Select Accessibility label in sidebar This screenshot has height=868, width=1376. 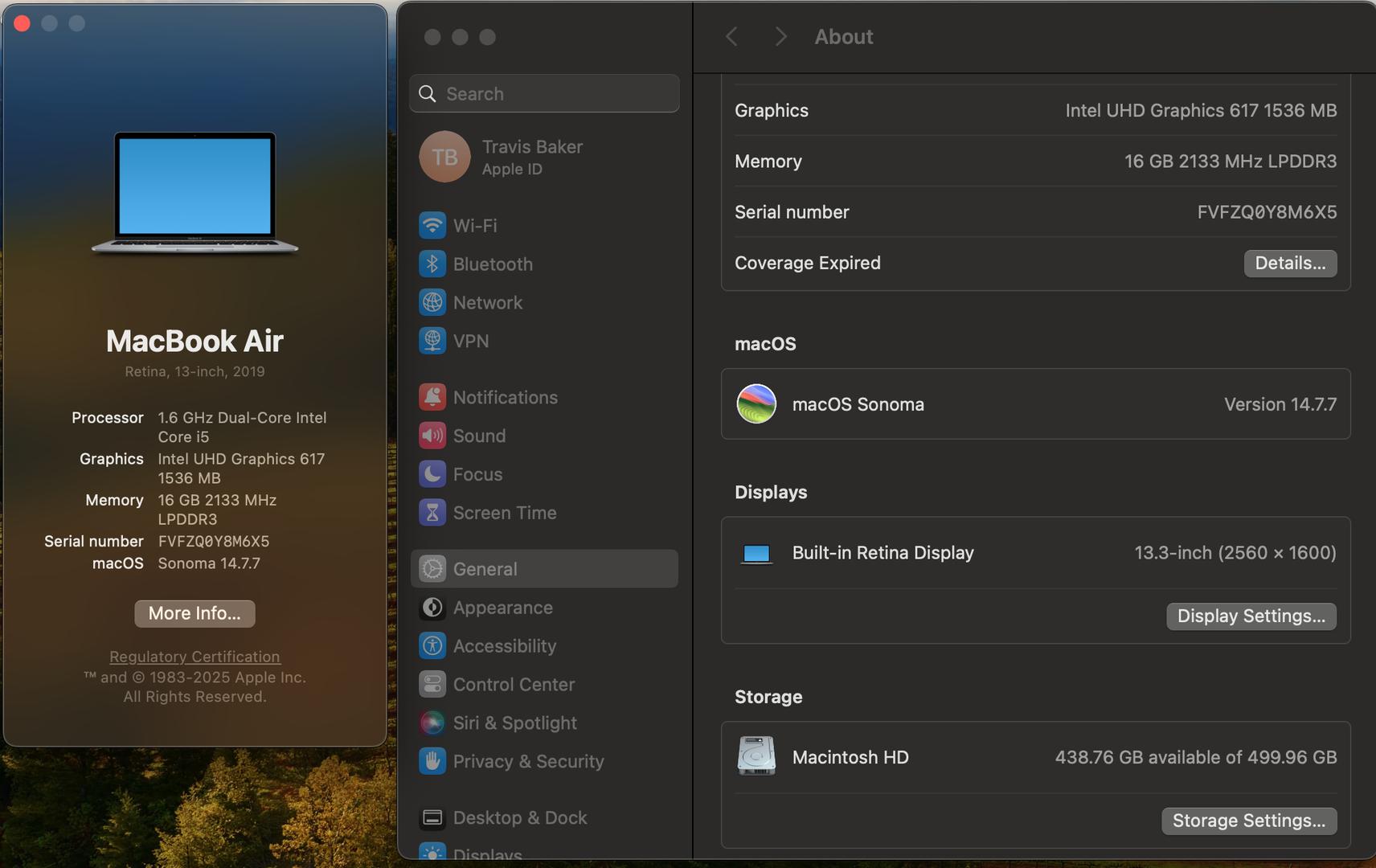[x=505, y=647]
